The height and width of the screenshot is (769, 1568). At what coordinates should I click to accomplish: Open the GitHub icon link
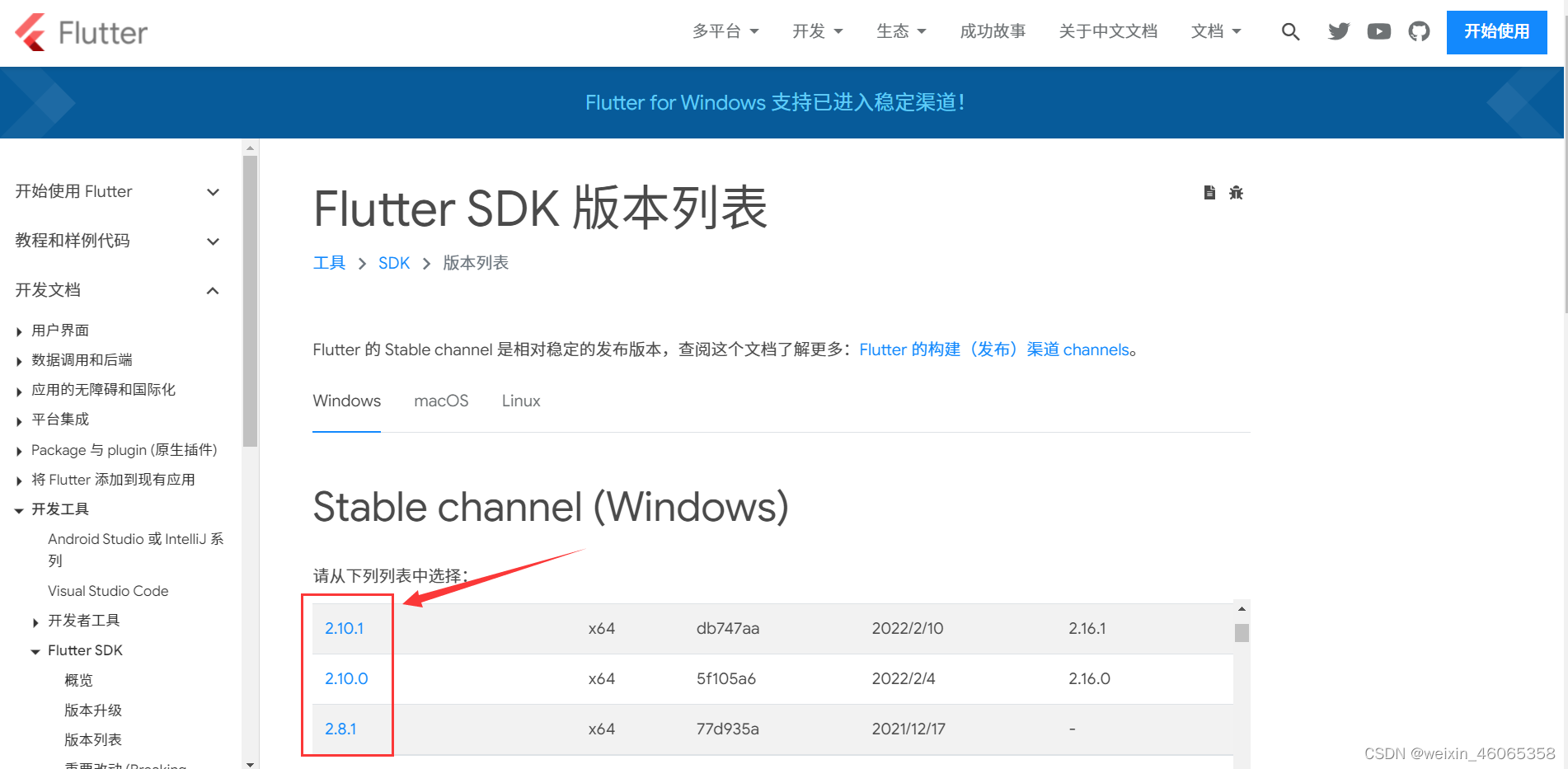(x=1419, y=31)
